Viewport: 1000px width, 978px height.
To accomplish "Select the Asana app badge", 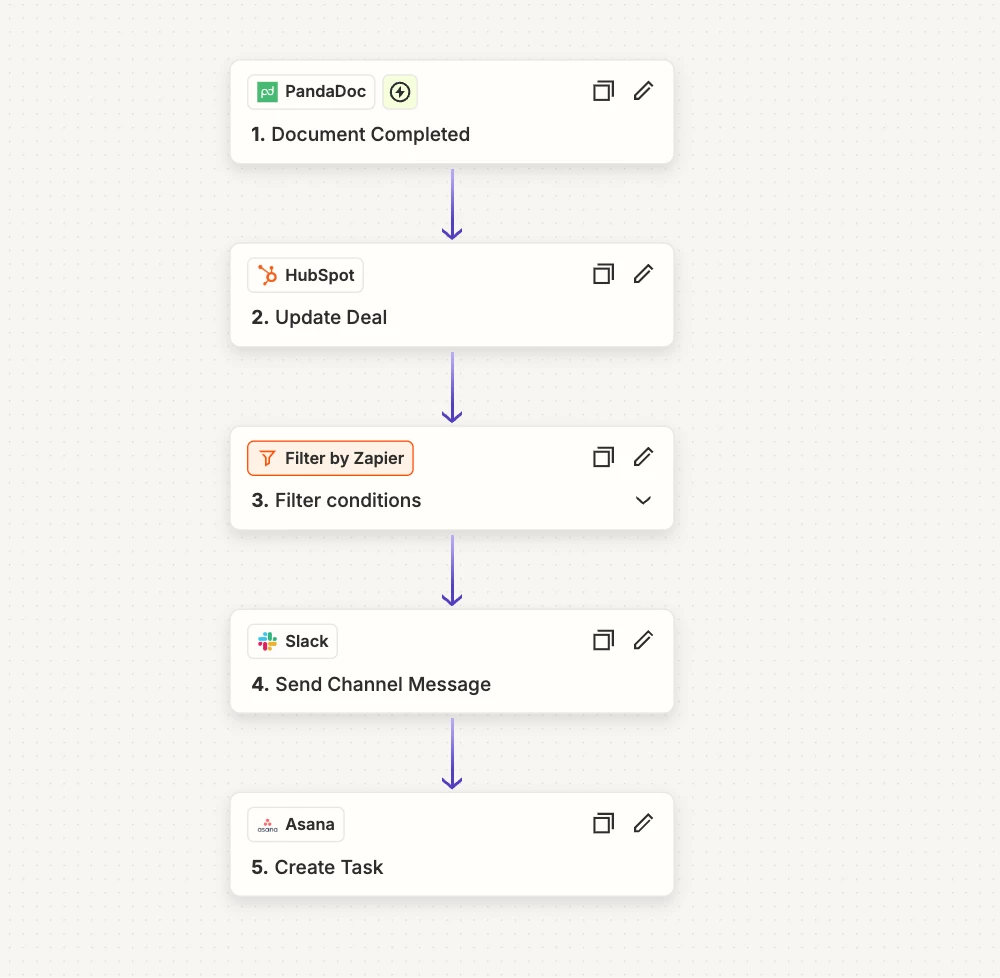I will 296,824.
